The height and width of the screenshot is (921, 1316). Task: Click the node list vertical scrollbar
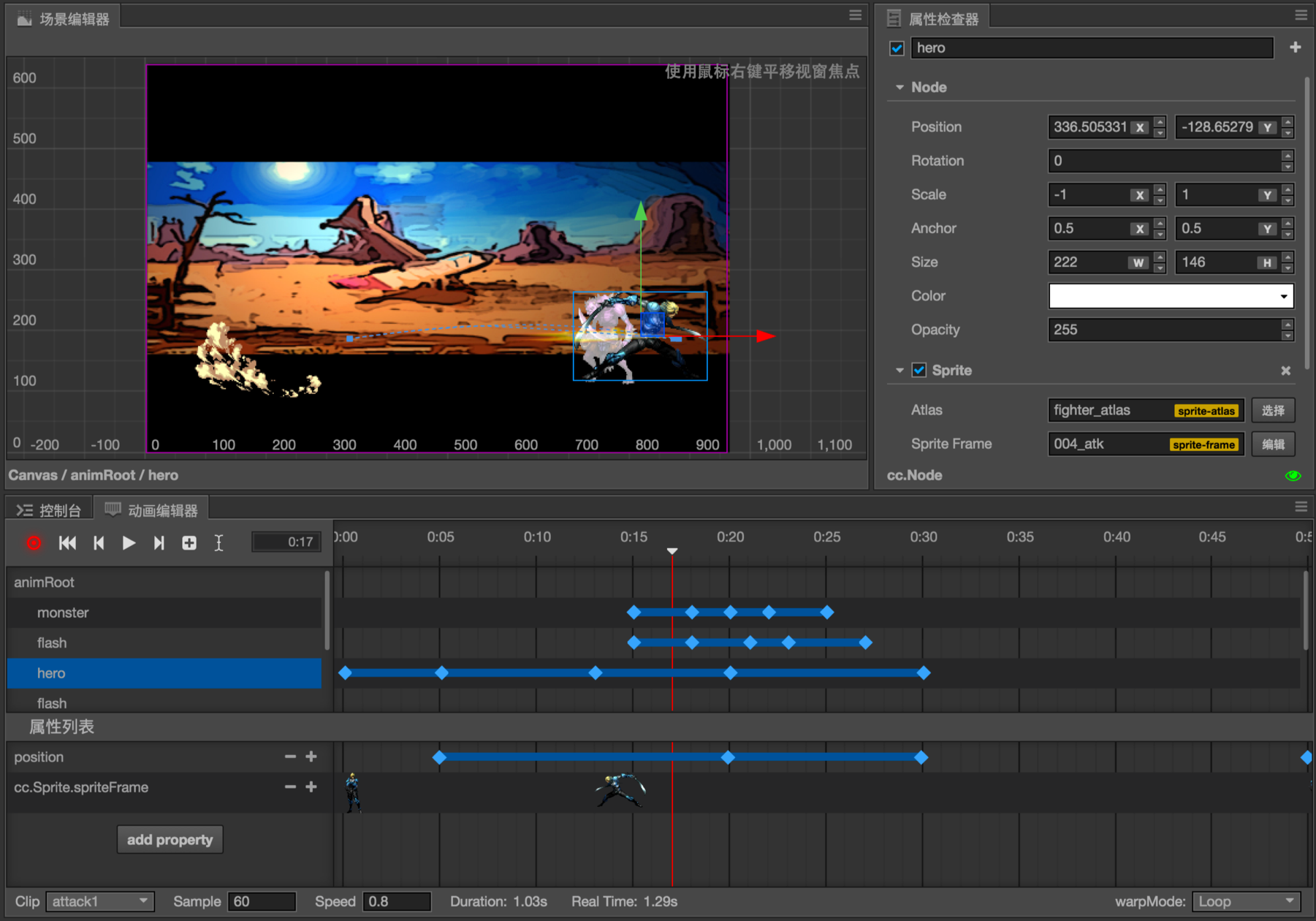(x=327, y=611)
